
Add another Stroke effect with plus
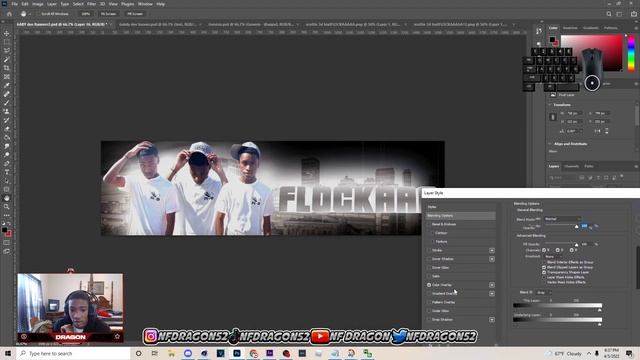[492, 250]
